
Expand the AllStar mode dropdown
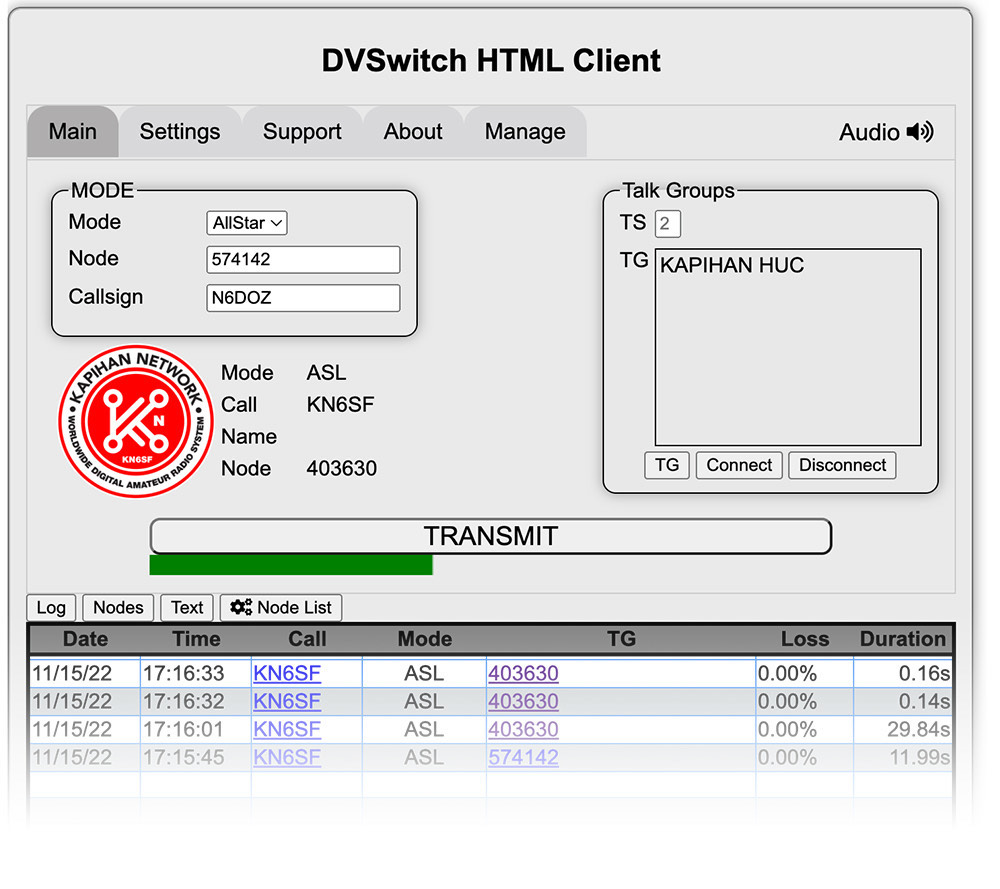tap(247, 223)
